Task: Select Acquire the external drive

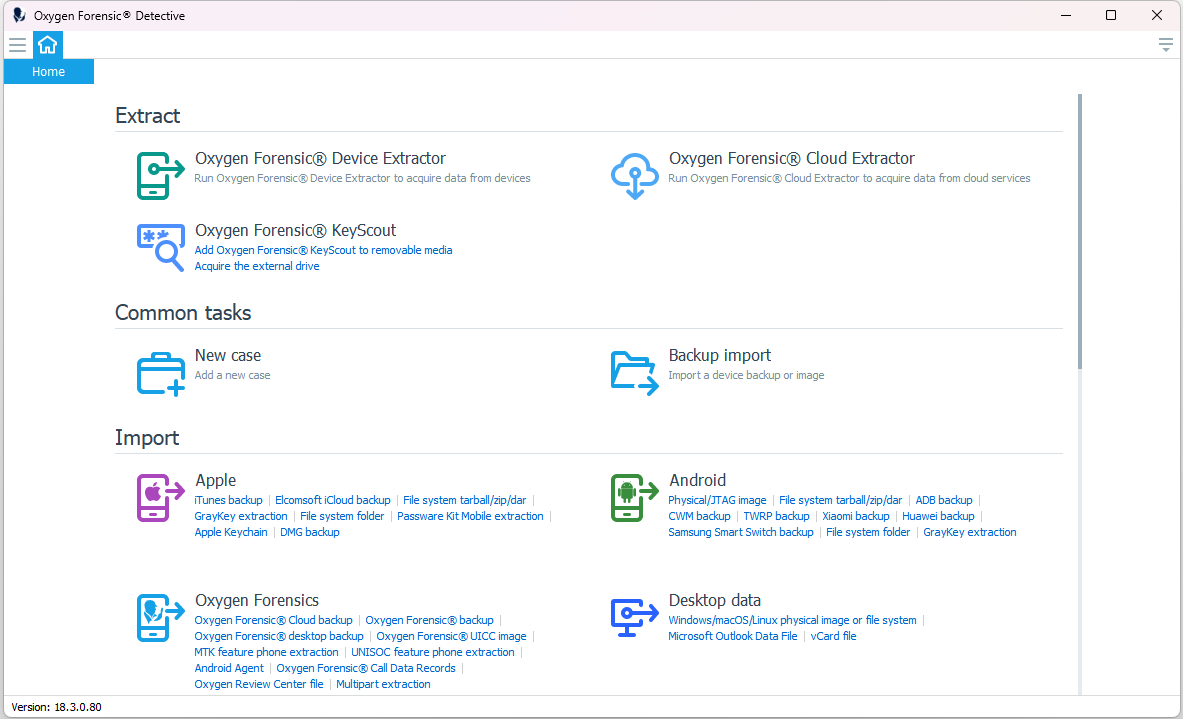Action: pos(257,266)
